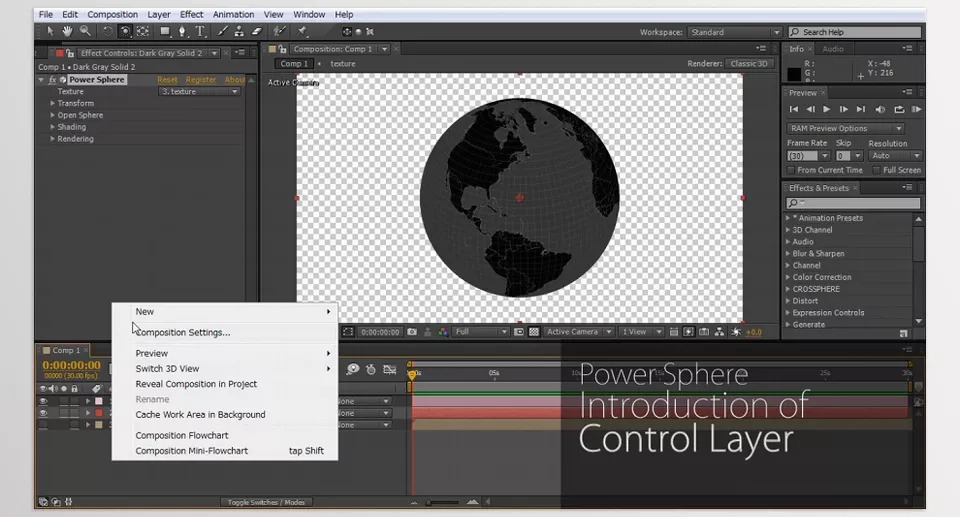
Task: Choose Reveal Composition in Project
Action: 196,384
